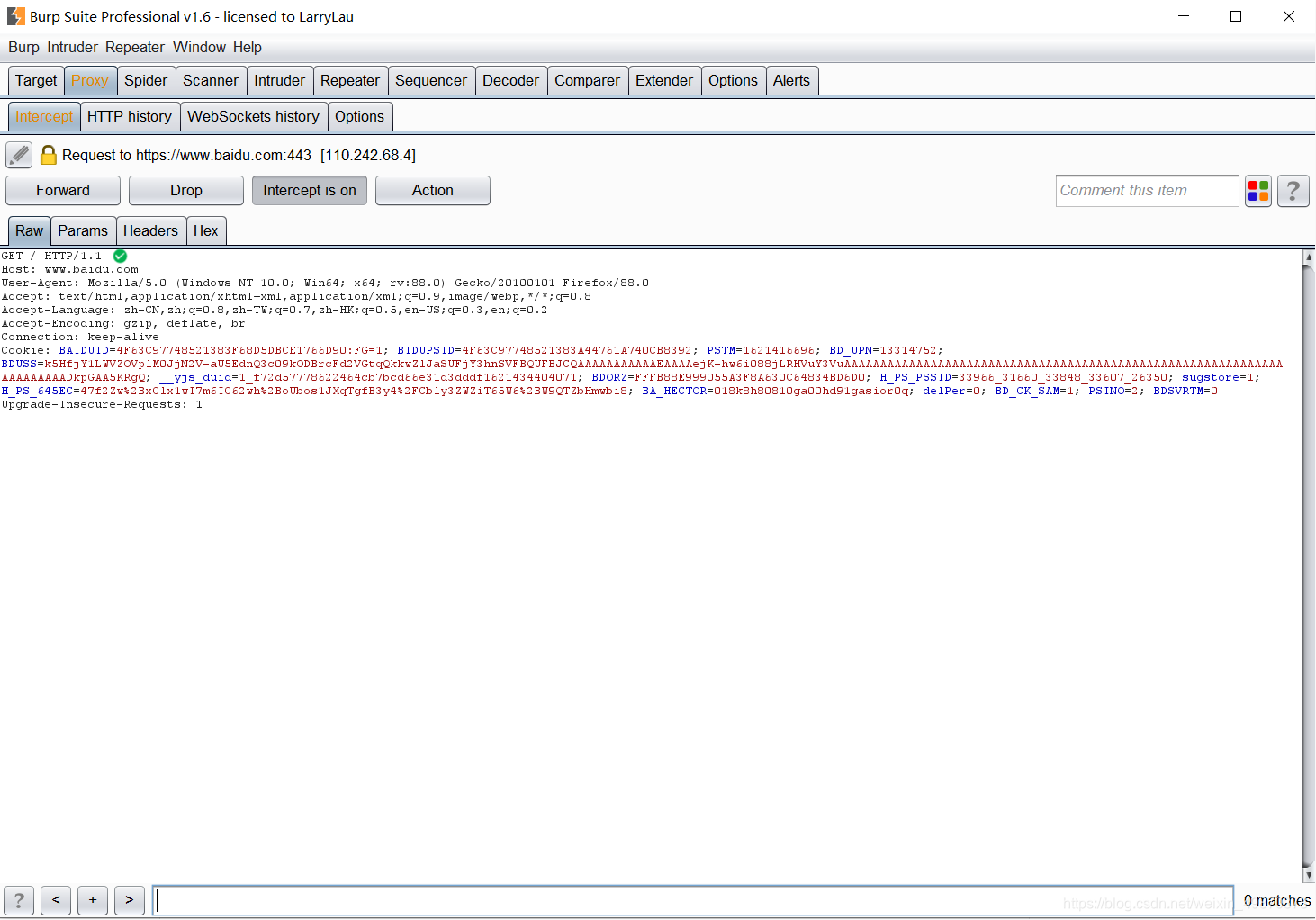Click the search help question button
1316x920 pixels.
click(x=19, y=900)
